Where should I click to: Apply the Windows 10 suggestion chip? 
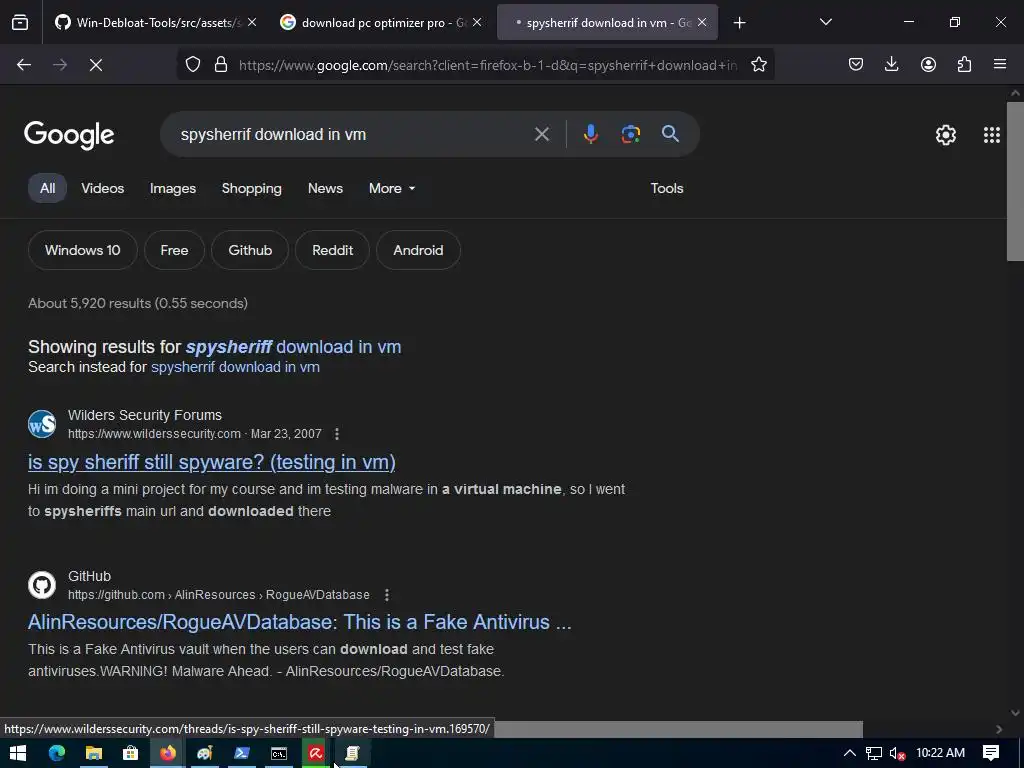click(82, 250)
